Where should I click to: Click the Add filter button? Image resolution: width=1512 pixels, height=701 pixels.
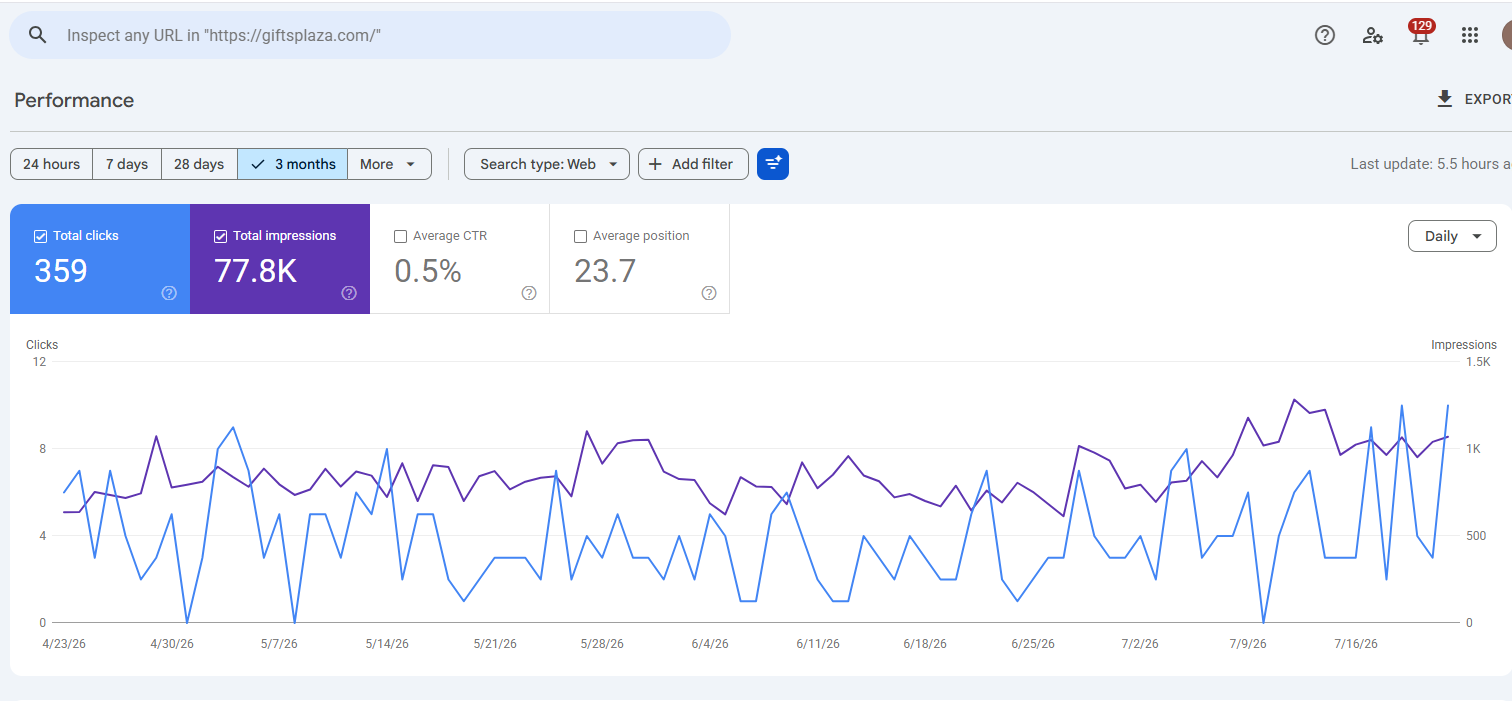(x=693, y=164)
